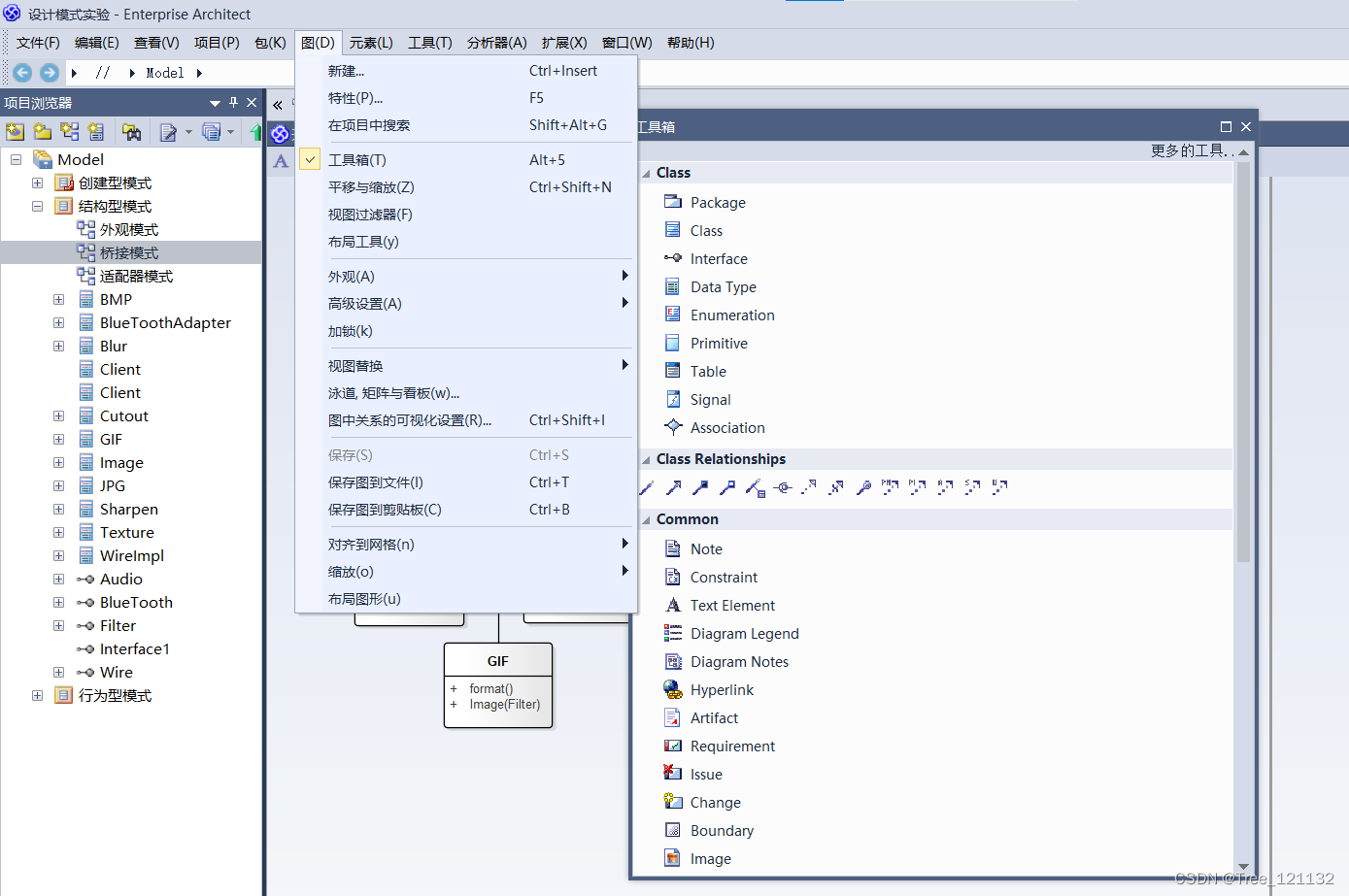The width and height of the screenshot is (1349, 896).
Task: Click the back navigation arrow
Action: coord(22,73)
